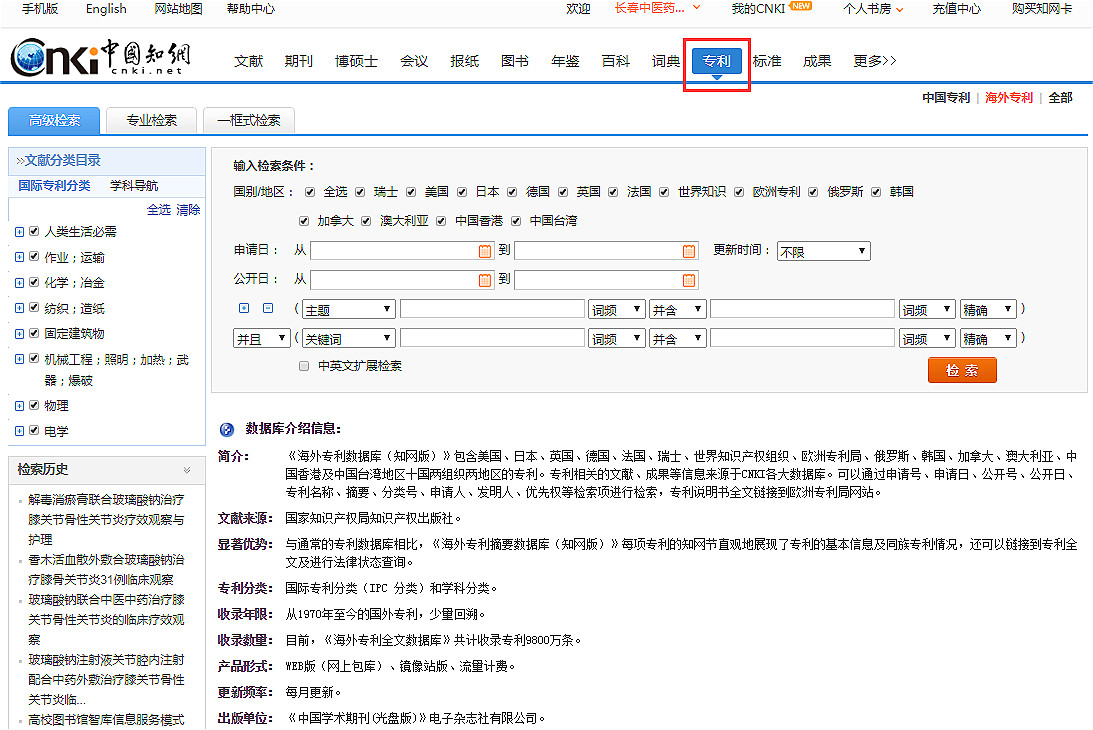This screenshot has width=1093, height=730.
Task: Expand the 人类生活必需 tree node
Action: click(20, 232)
